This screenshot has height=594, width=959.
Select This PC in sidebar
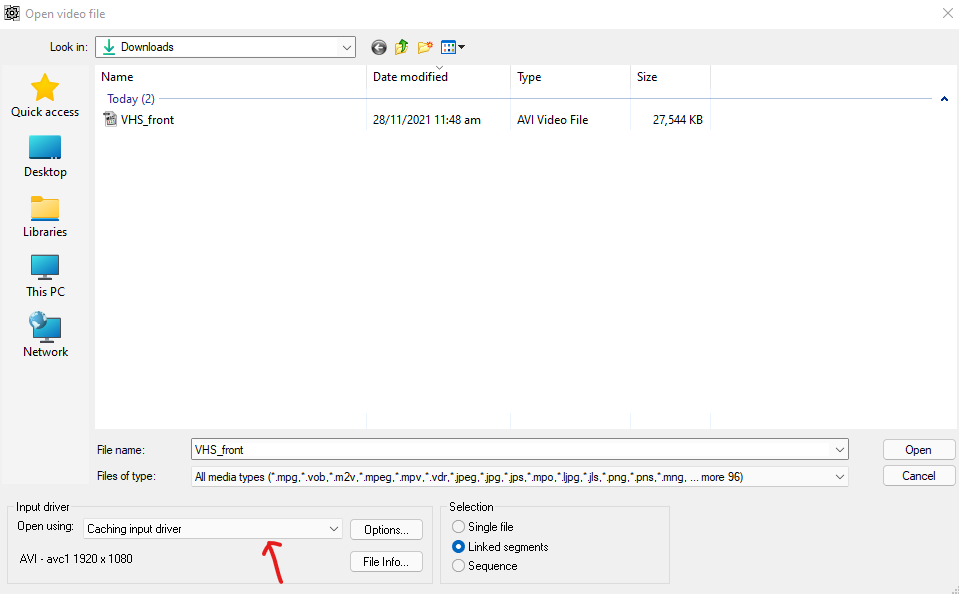tap(45, 277)
